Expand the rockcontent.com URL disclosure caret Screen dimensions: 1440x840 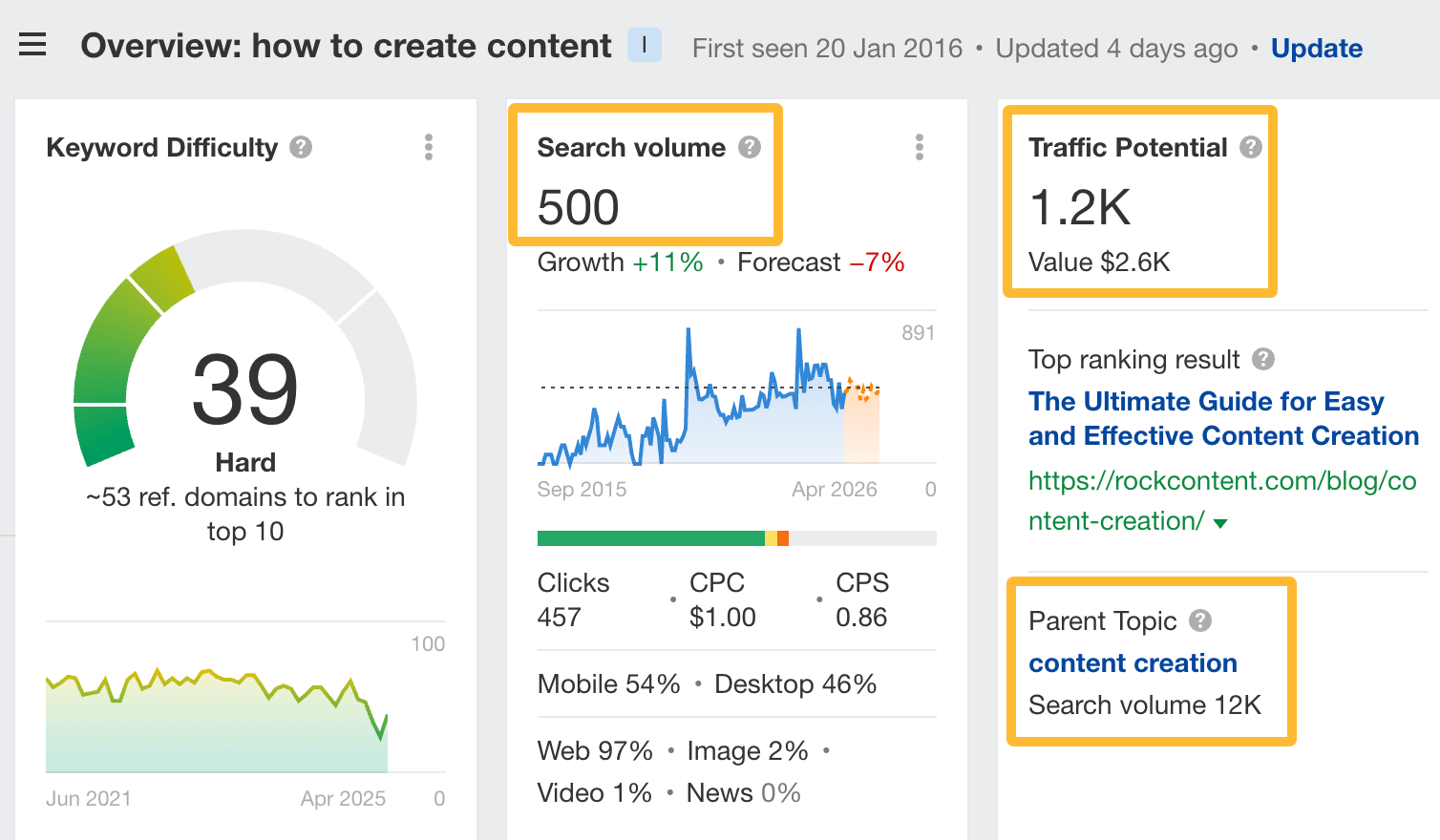1221,523
